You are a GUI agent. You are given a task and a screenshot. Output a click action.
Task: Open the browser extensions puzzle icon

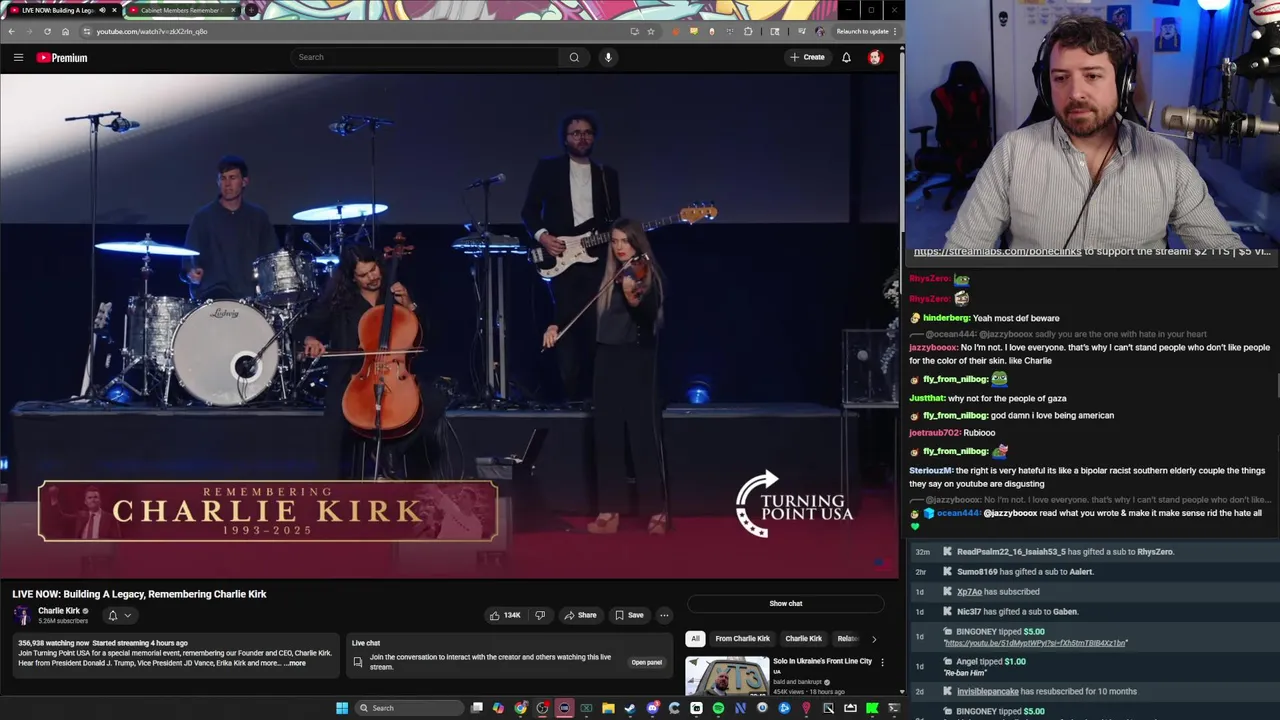pos(748,31)
